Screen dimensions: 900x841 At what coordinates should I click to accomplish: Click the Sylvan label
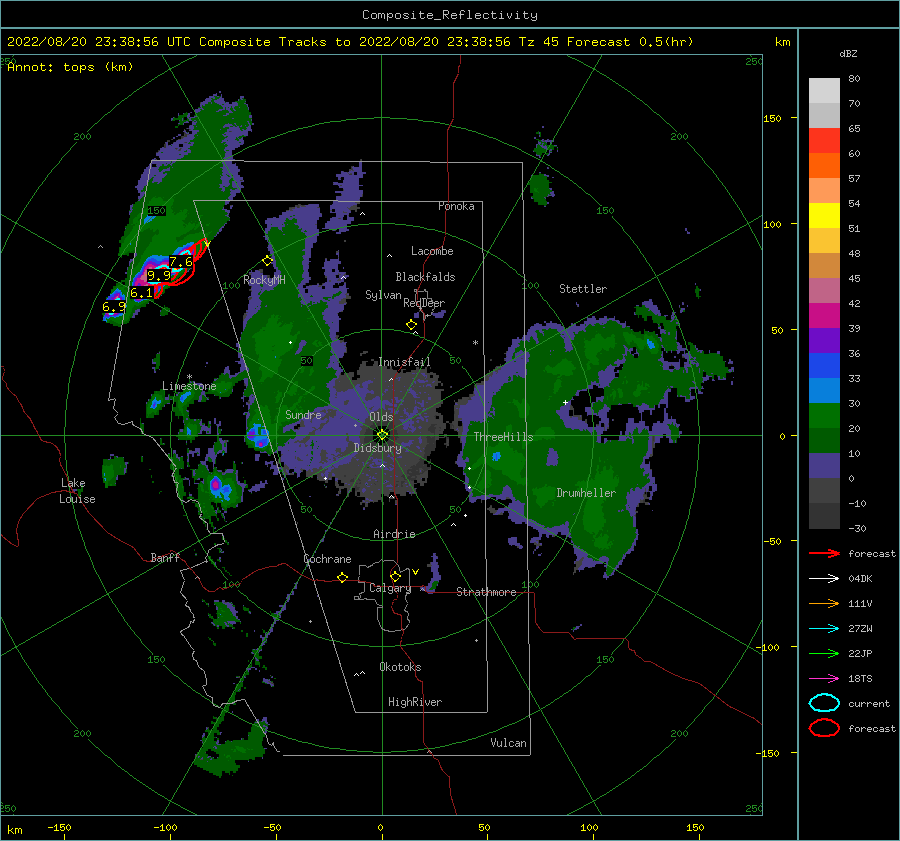point(383,295)
